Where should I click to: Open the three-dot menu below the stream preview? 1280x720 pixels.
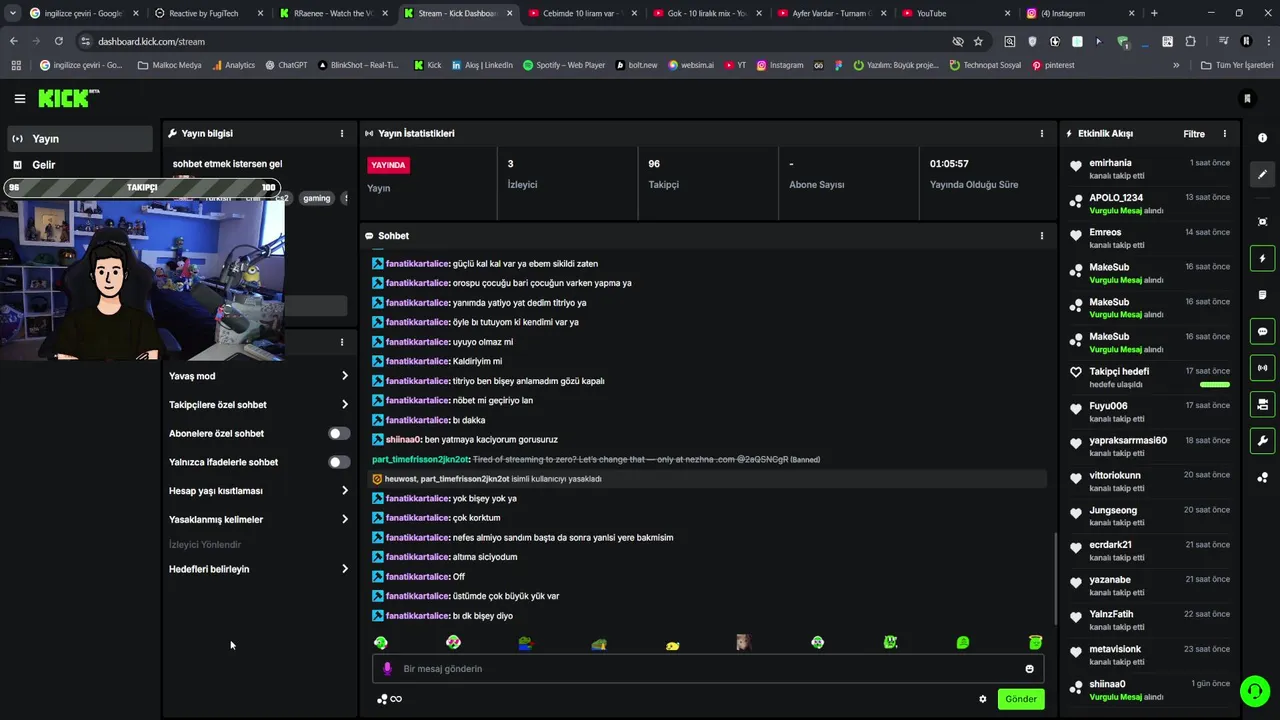[342, 342]
